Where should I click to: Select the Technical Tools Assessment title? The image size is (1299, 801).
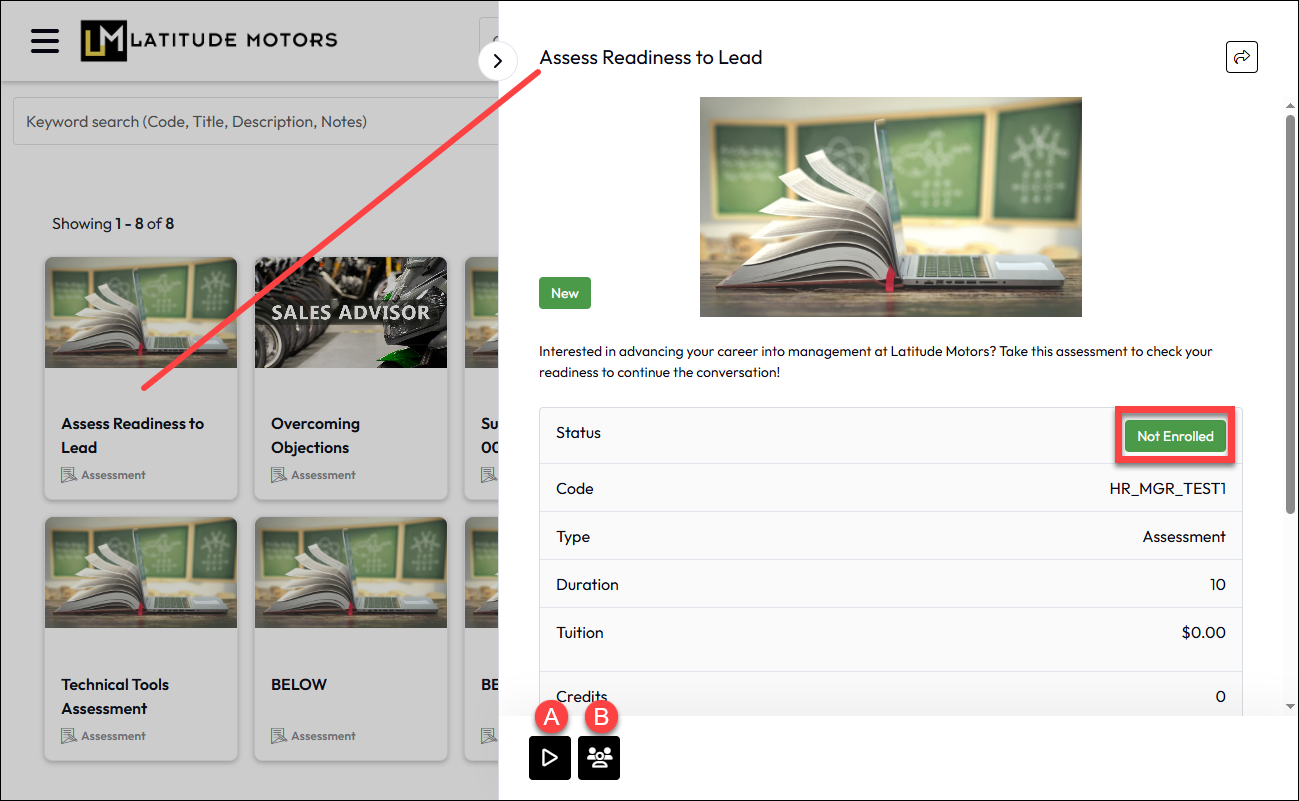coord(115,696)
